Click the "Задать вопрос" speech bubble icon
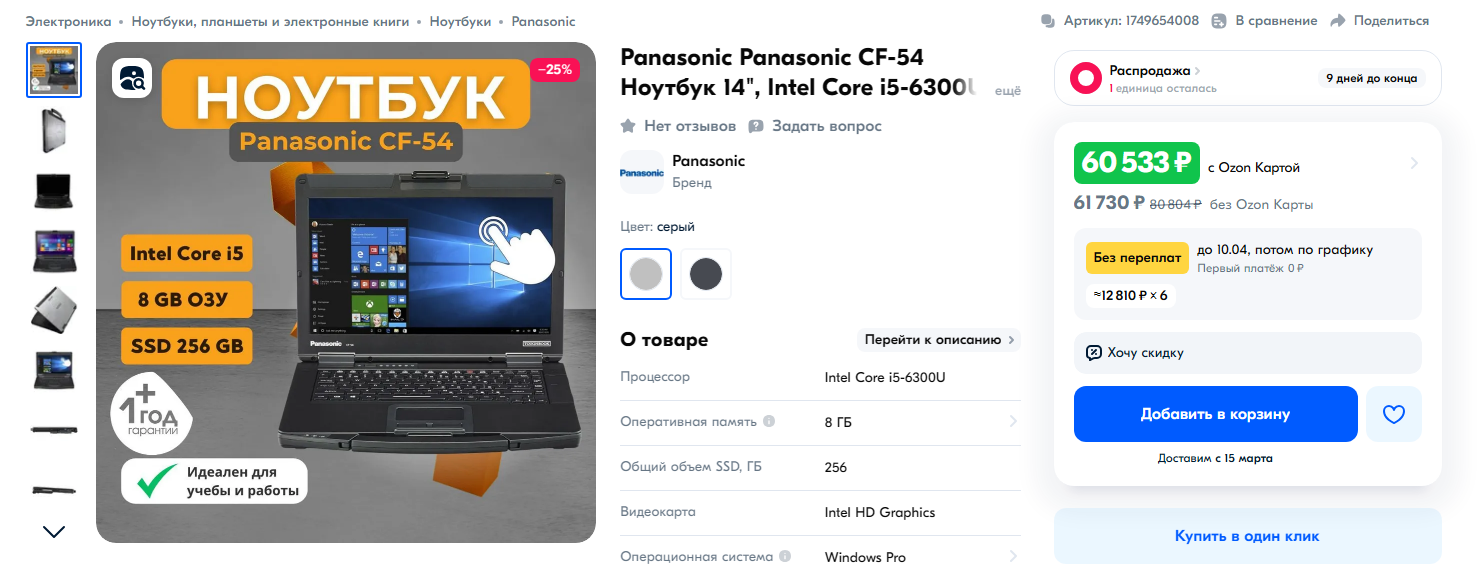The height and width of the screenshot is (564, 1481). tap(756, 126)
